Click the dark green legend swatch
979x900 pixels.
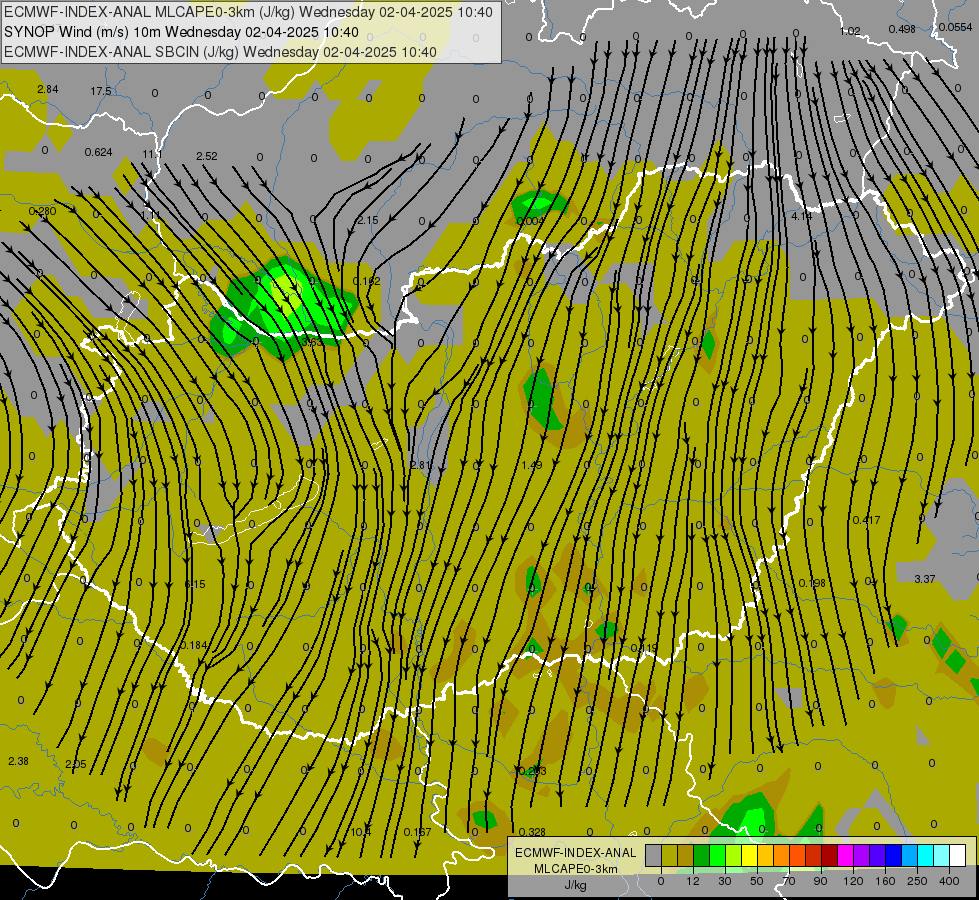(701, 856)
